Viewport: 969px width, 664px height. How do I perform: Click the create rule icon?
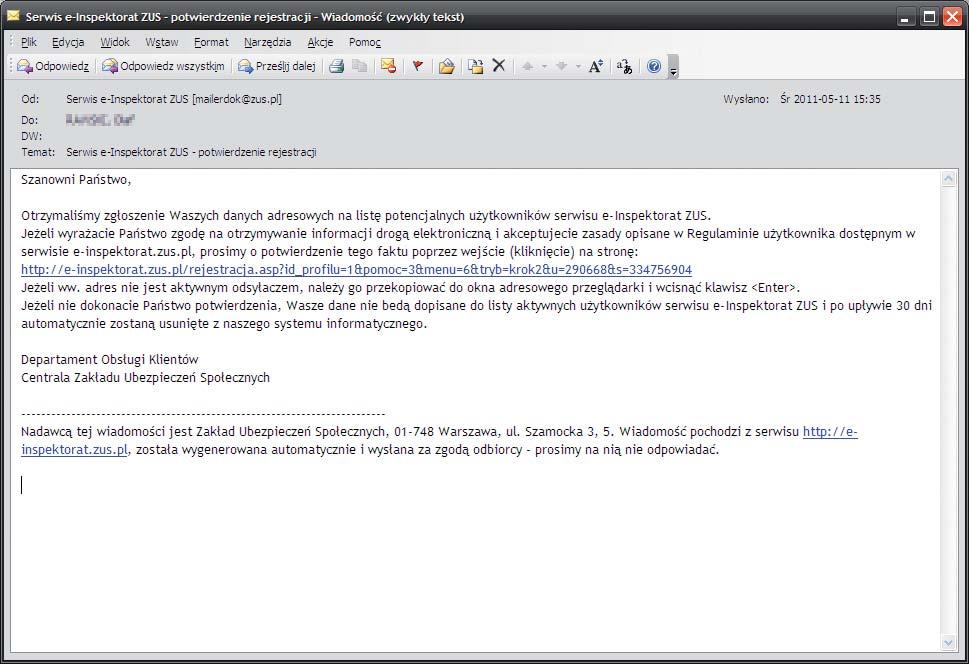click(475, 66)
